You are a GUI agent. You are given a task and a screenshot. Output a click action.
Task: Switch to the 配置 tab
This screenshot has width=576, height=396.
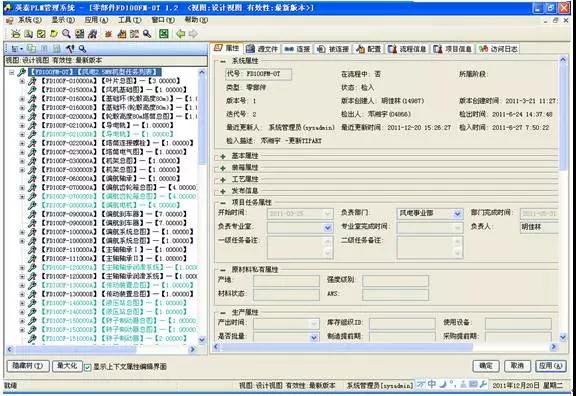(368, 48)
